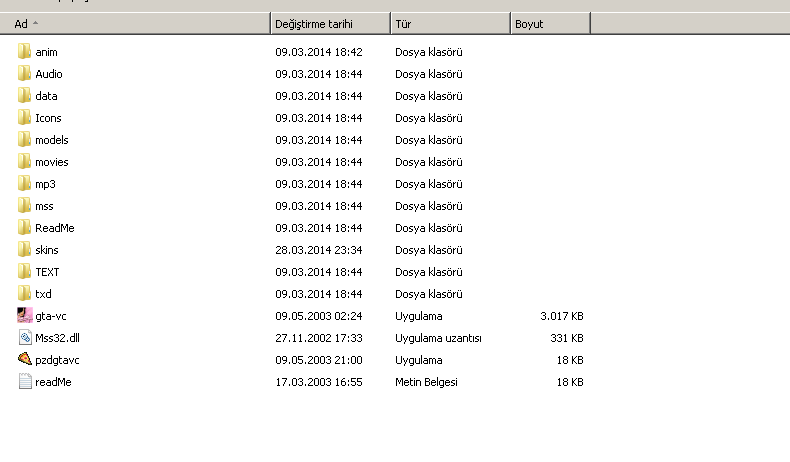The width and height of the screenshot is (790, 462).
Task: Click the ReadMe folder name
Action: click(55, 228)
